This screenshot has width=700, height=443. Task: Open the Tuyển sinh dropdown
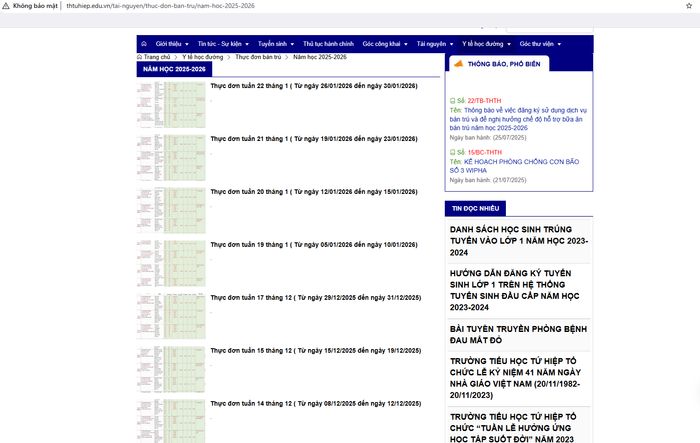[x=275, y=44]
